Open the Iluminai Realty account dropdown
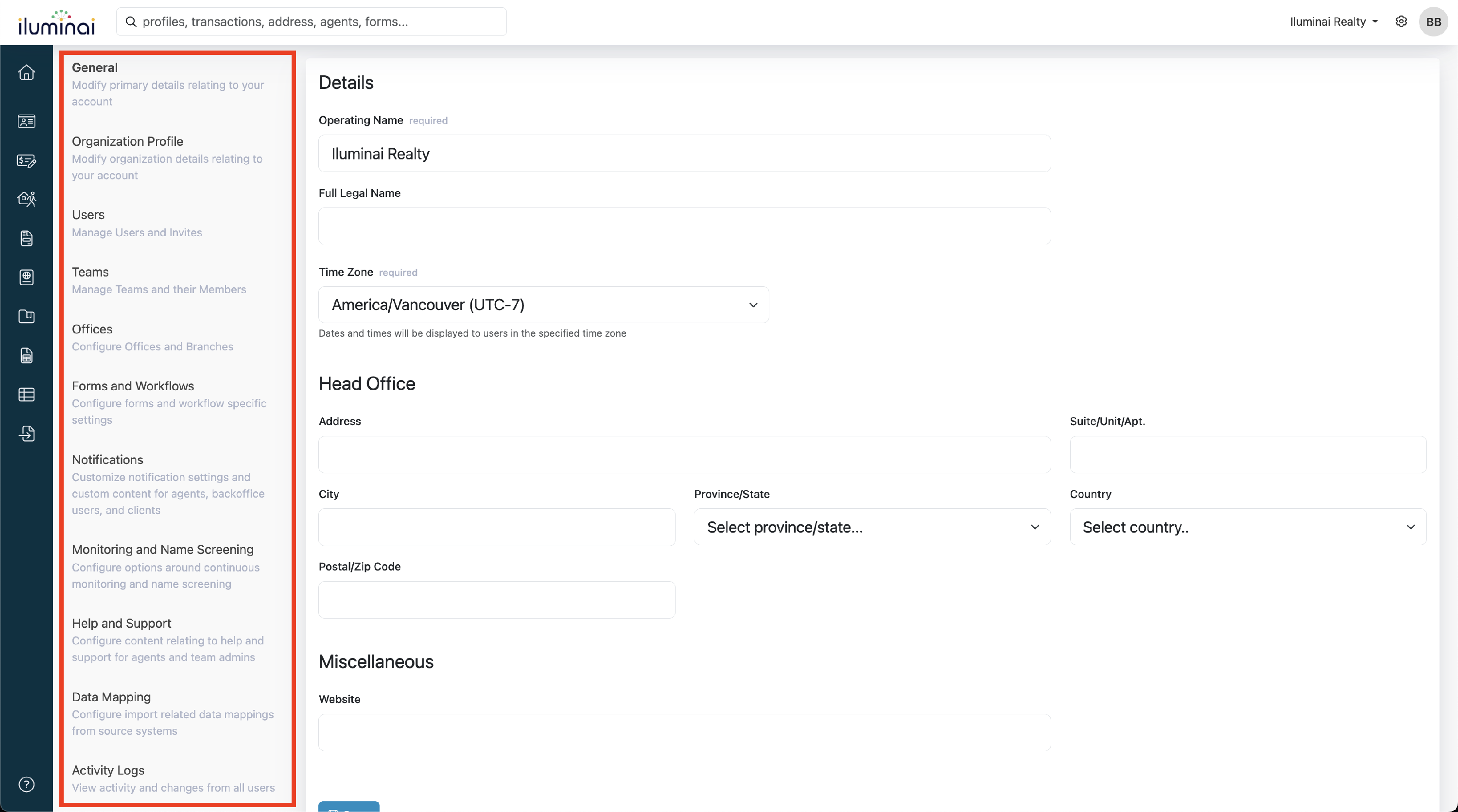The image size is (1458, 812). point(1334,21)
